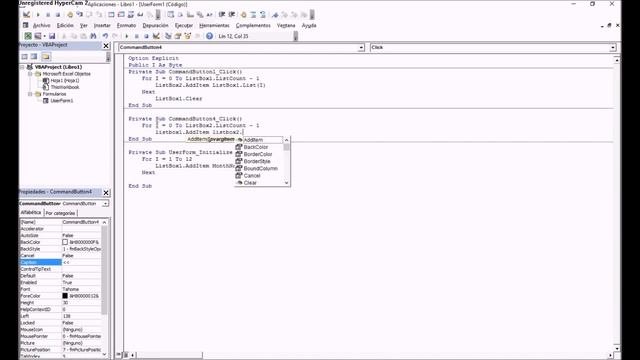The image size is (640, 360).
Task: Collapse the VBAProject (Libro1) tree node
Action: tap(23, 67)
